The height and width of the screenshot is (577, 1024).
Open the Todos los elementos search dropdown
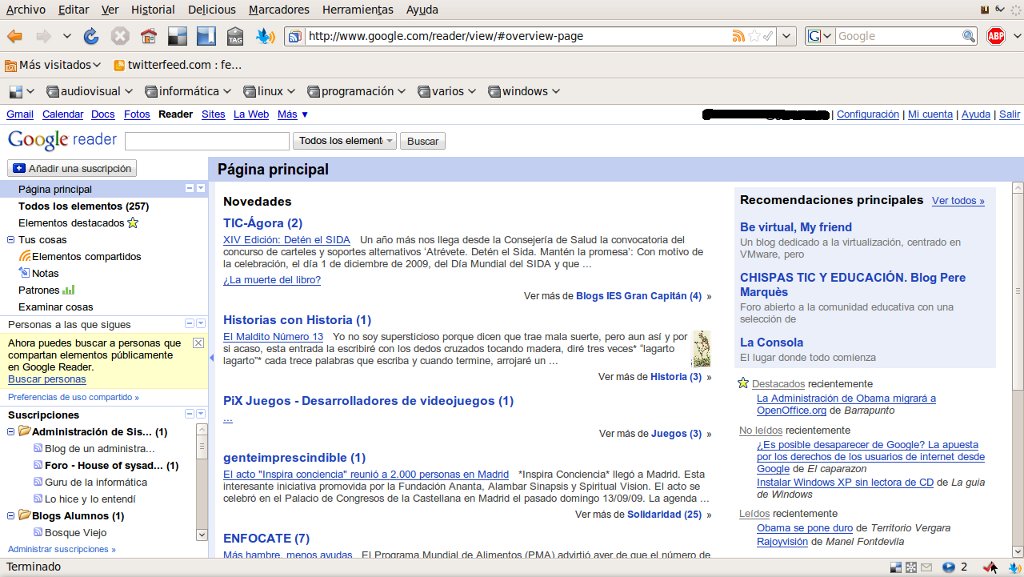345,141
